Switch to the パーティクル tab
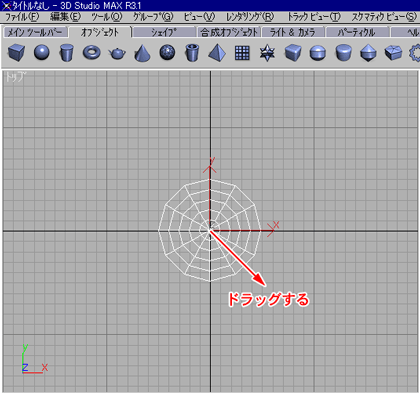 point(357,32)
